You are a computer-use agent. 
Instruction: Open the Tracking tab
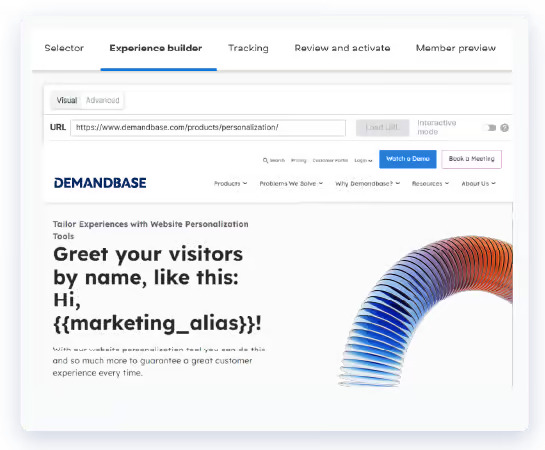[248, 48]
